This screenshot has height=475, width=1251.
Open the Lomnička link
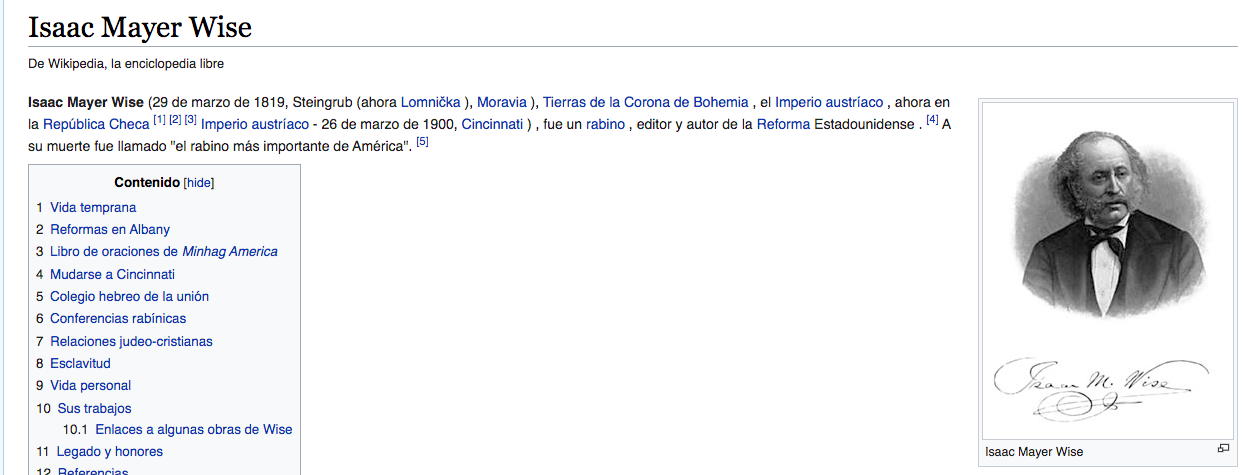pos(430,102)
